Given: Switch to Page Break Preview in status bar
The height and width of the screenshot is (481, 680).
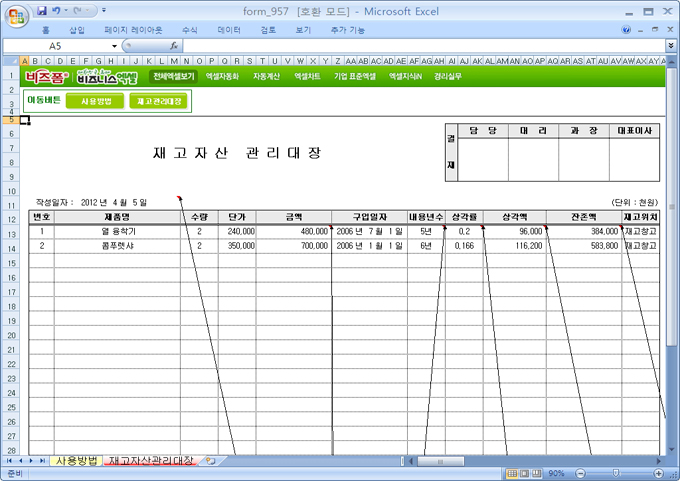Looking at the screenshot, I should 536,473.
